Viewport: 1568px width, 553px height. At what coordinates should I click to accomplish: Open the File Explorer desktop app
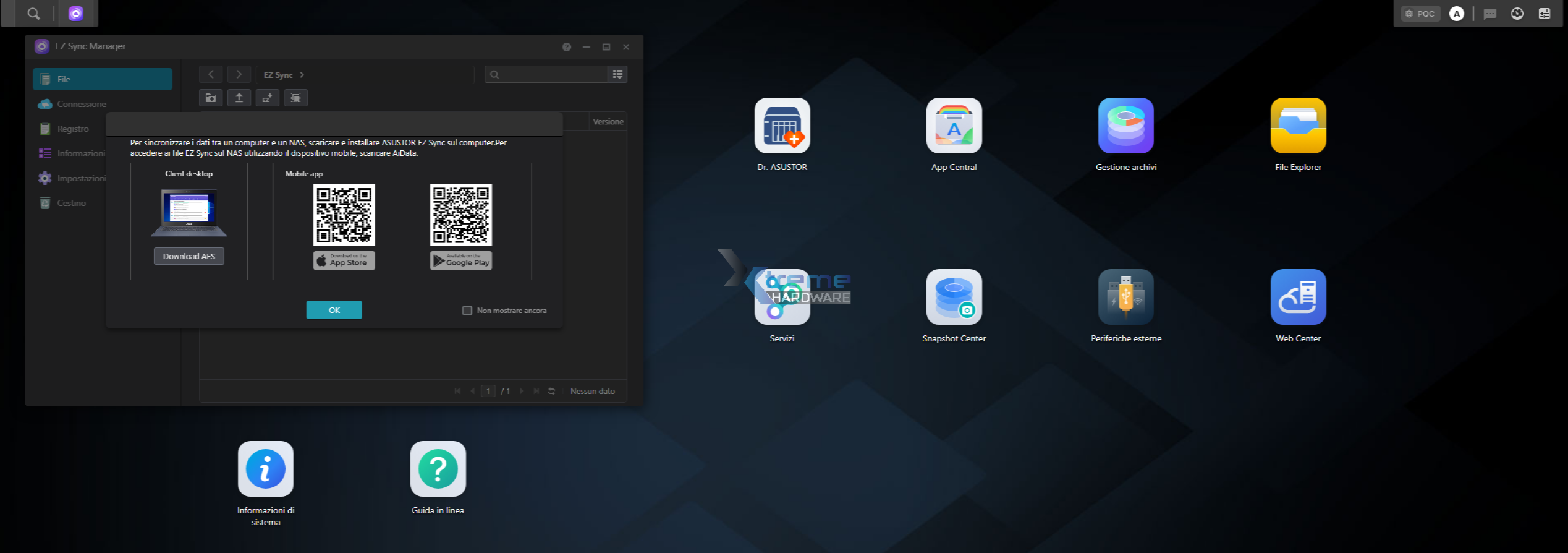[x=1298, y=126]
